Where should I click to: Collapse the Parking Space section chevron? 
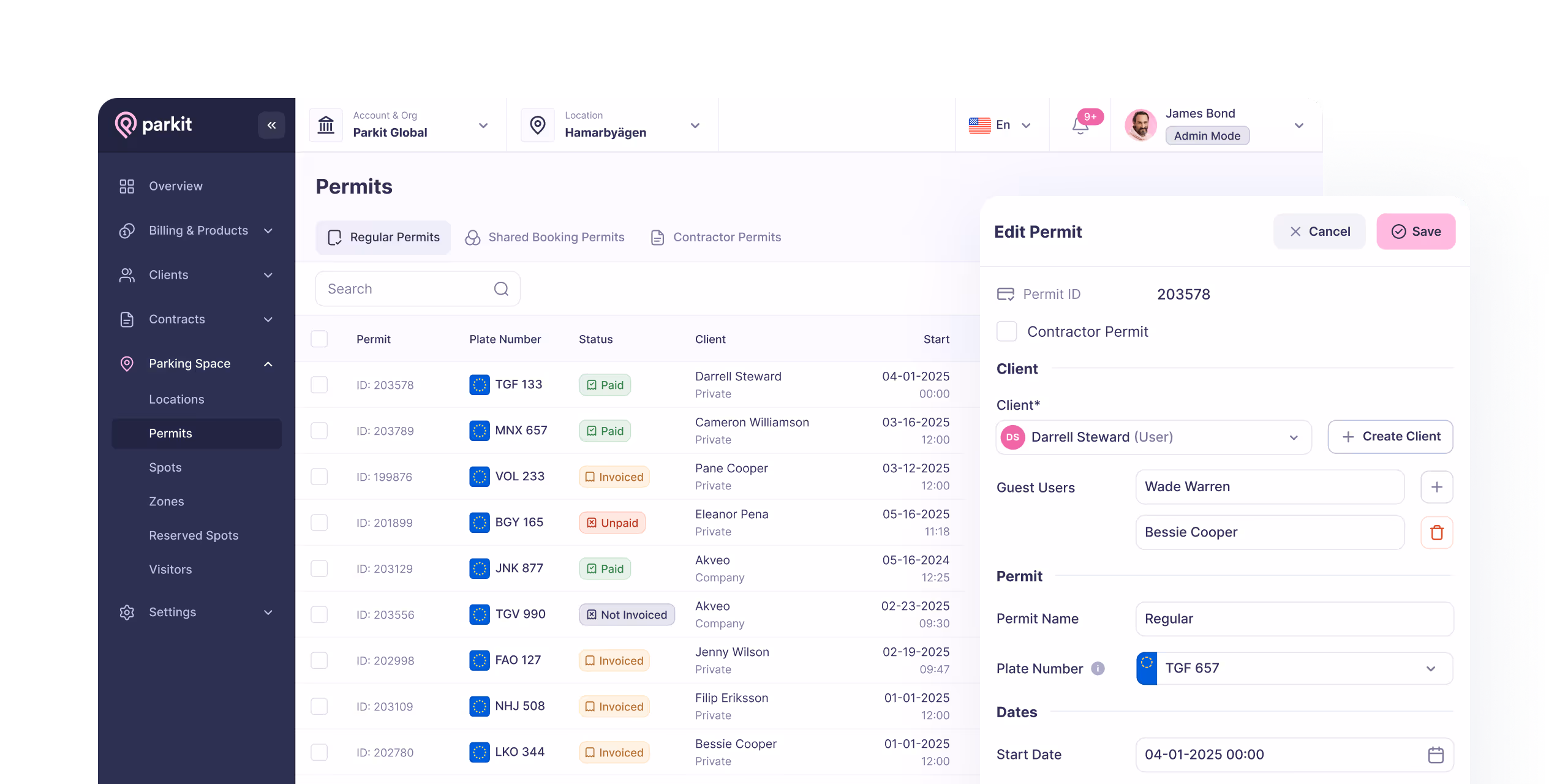pos(268,364)
